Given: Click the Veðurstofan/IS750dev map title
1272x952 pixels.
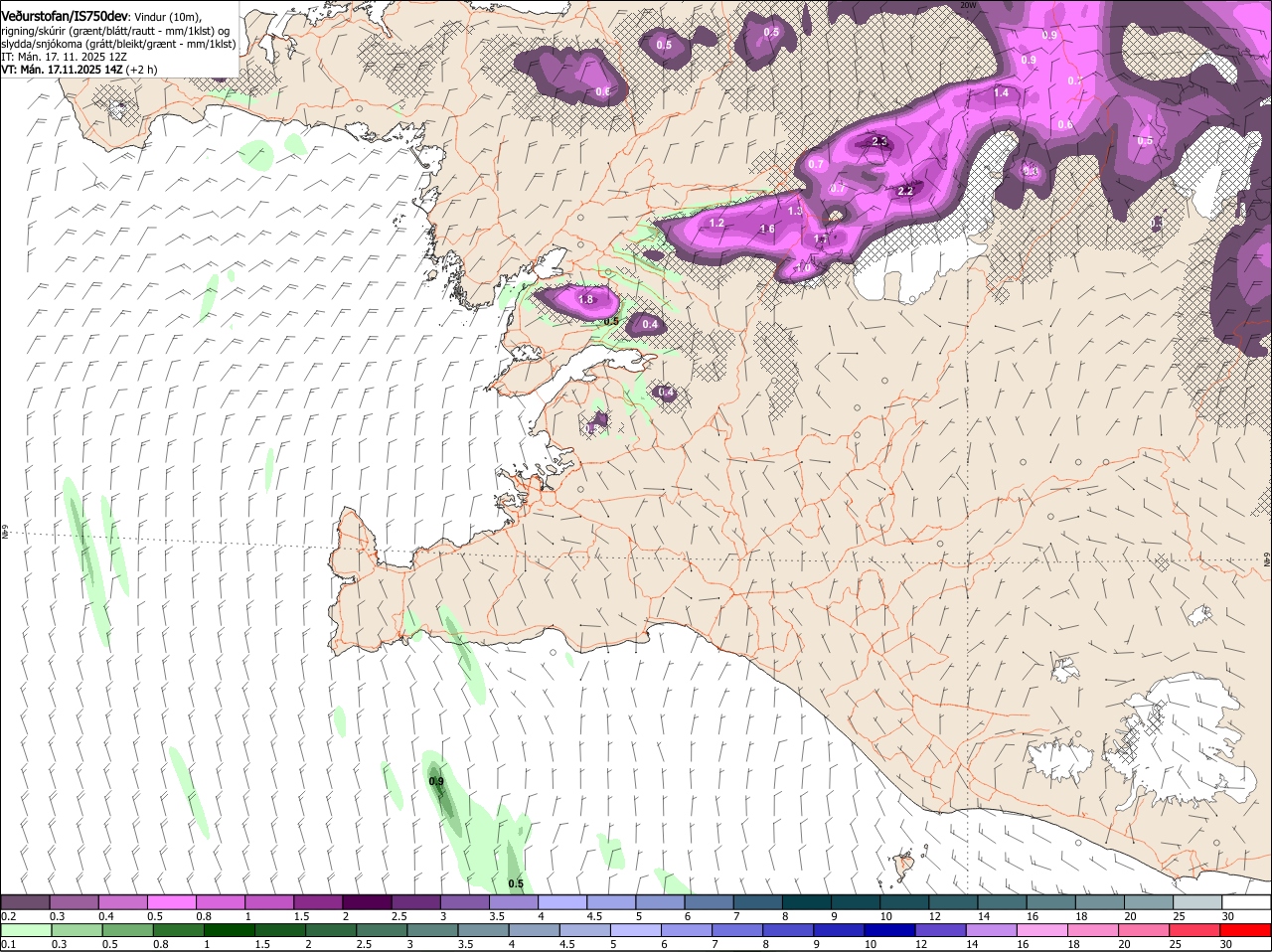Looking at the screenshot, I should pos(65,17).
